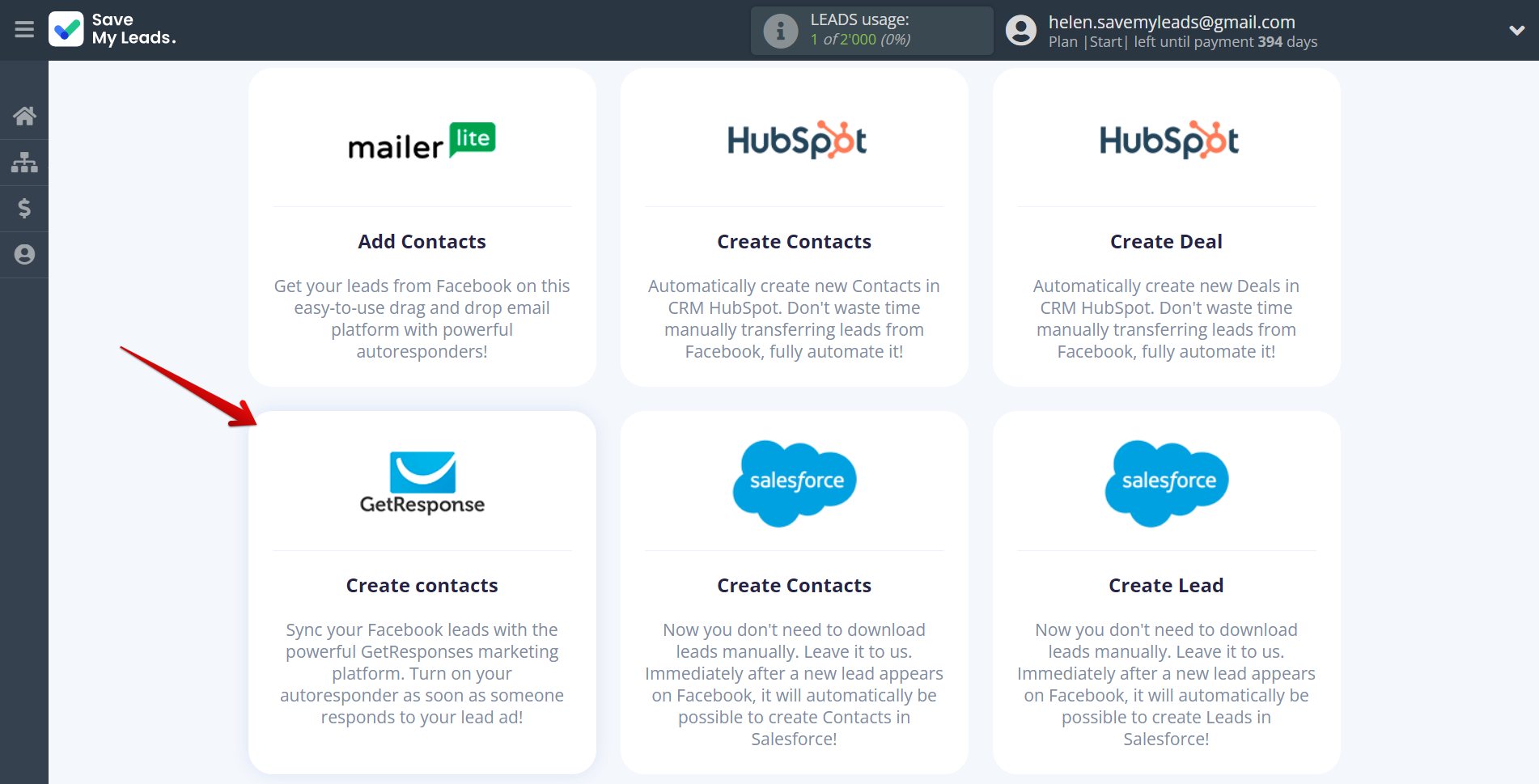
Task: Click the LEADS usage counter text
Action: pyautogui.click(x=861, y=40)
